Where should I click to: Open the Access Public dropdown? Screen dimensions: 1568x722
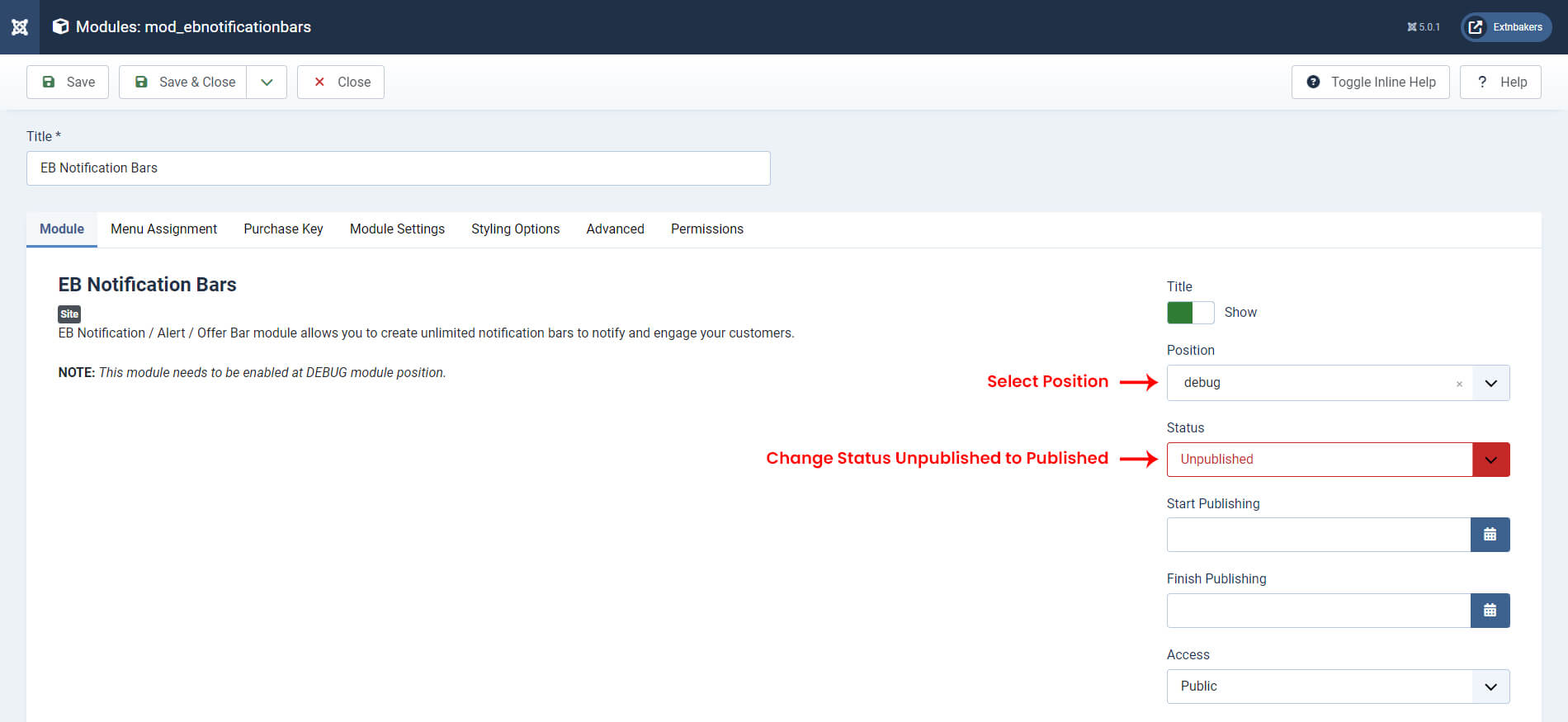click(x=1338, y=687)
